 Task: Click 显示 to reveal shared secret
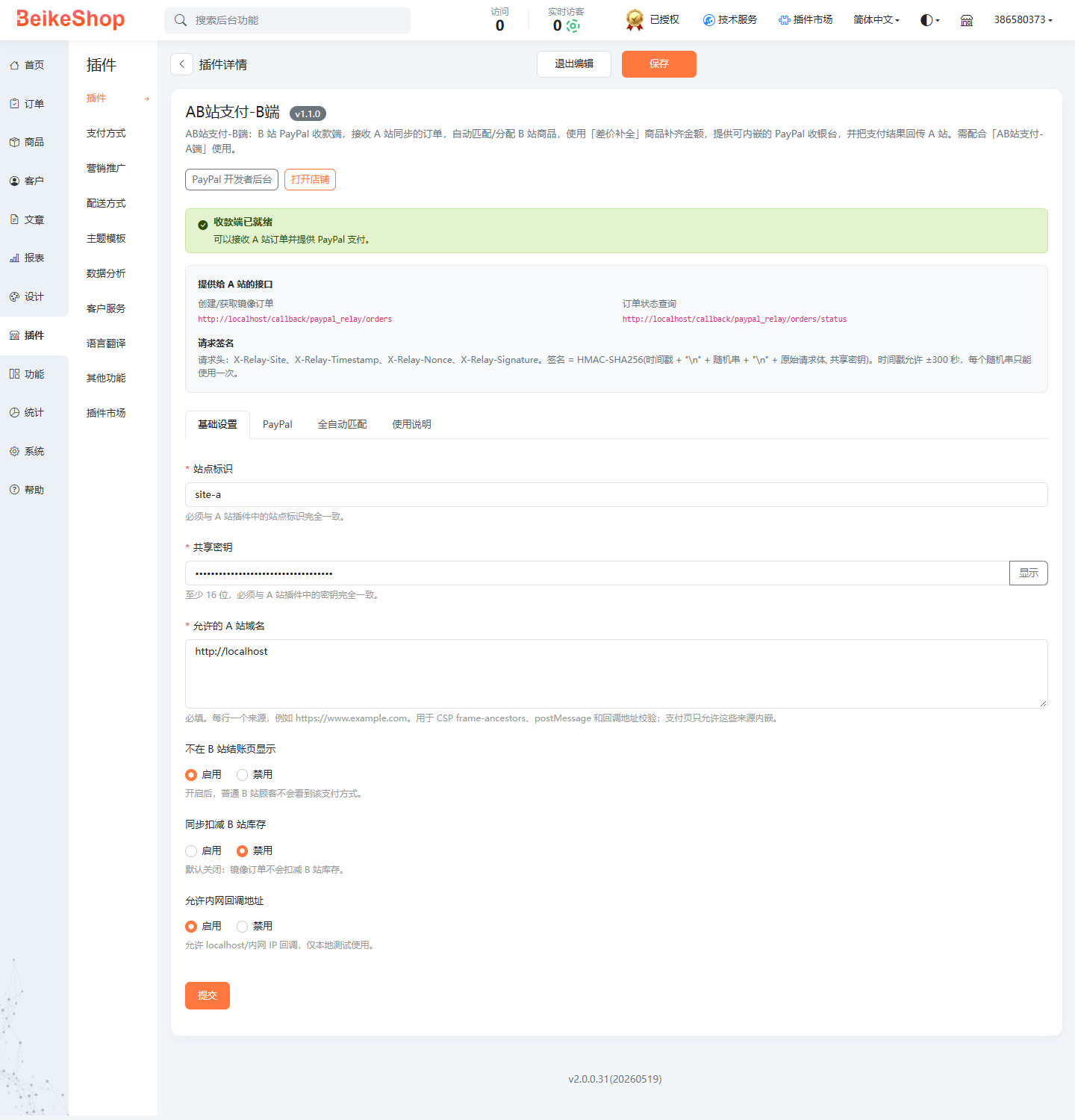click(1029, 573)
